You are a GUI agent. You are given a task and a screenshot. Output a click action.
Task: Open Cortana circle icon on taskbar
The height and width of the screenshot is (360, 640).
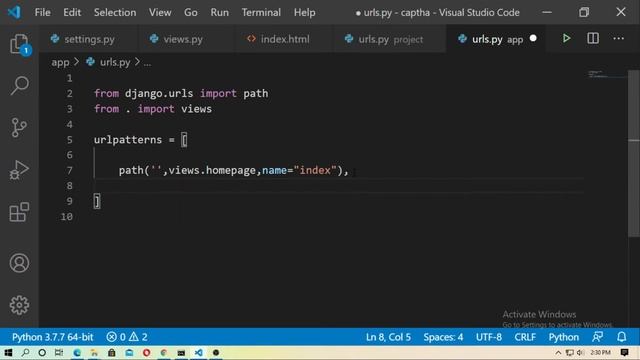42,353
